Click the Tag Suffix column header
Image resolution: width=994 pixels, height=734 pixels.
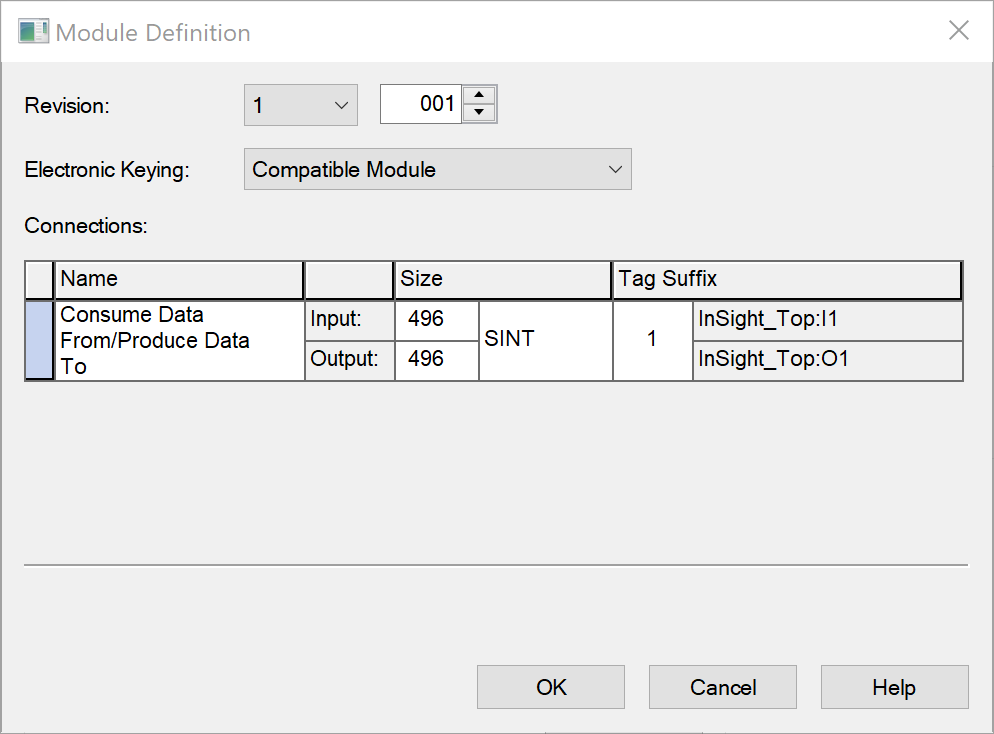[786, 280]
